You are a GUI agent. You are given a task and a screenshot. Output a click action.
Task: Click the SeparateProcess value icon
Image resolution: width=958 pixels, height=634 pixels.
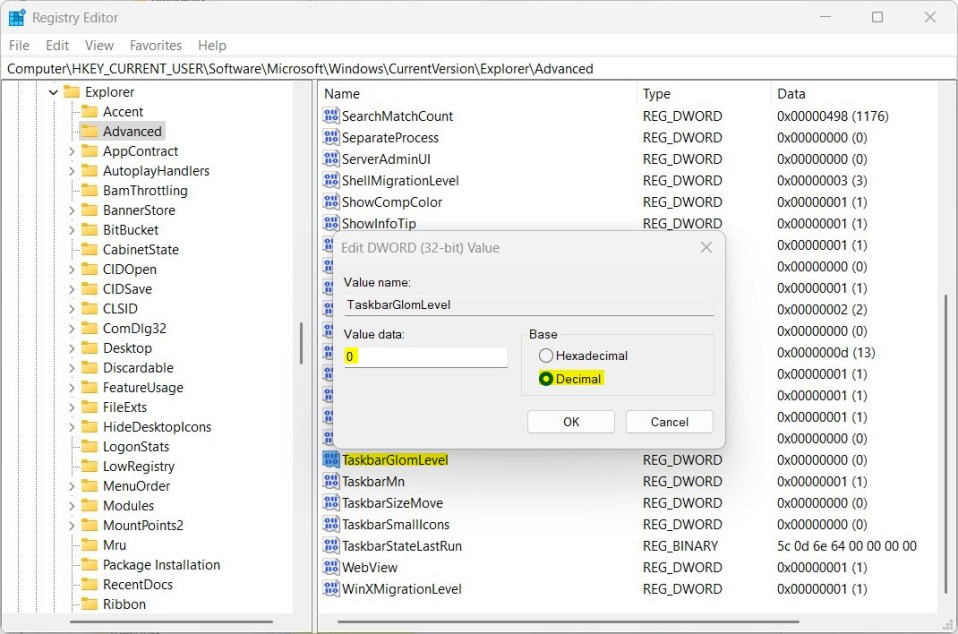[x=331, y=137]
